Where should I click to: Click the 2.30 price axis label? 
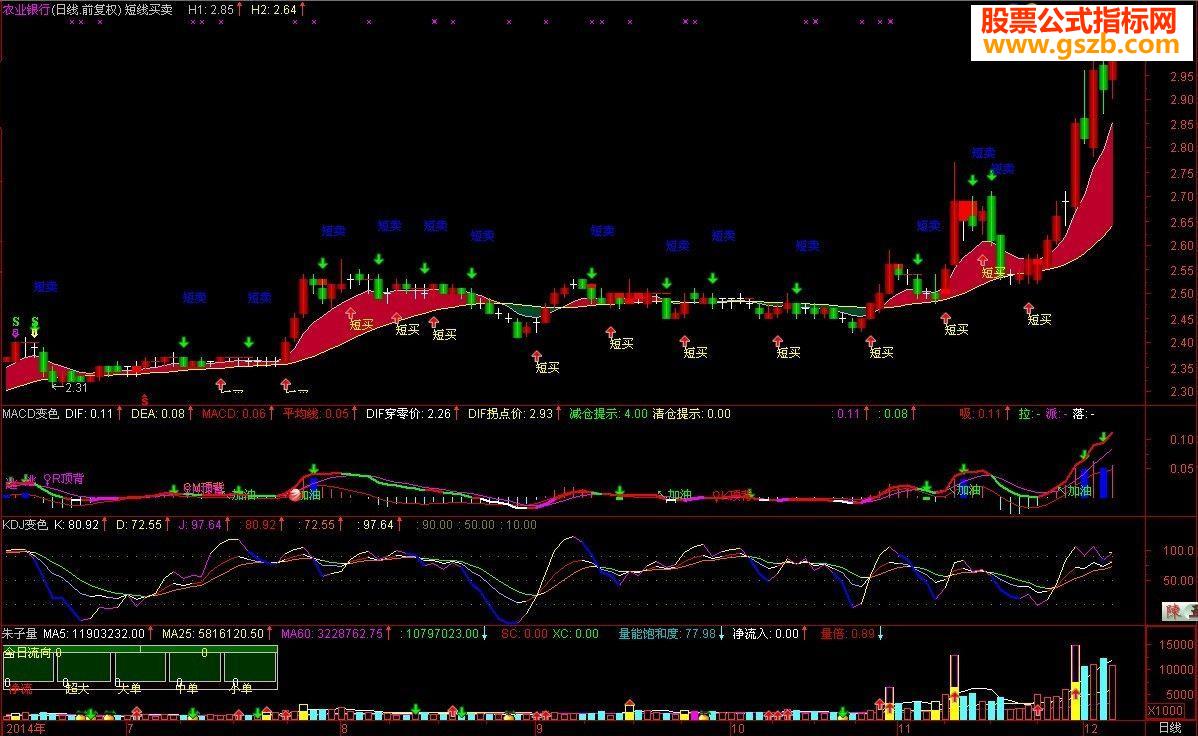pos(1181,392)
